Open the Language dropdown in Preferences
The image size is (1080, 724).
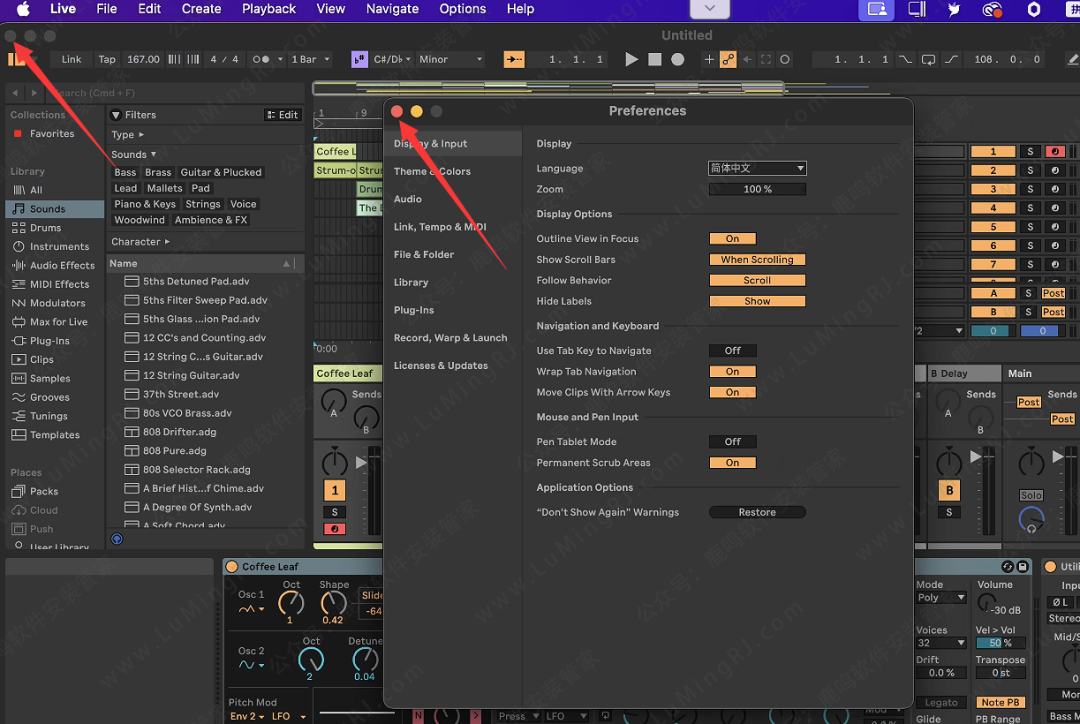[757, 169]
